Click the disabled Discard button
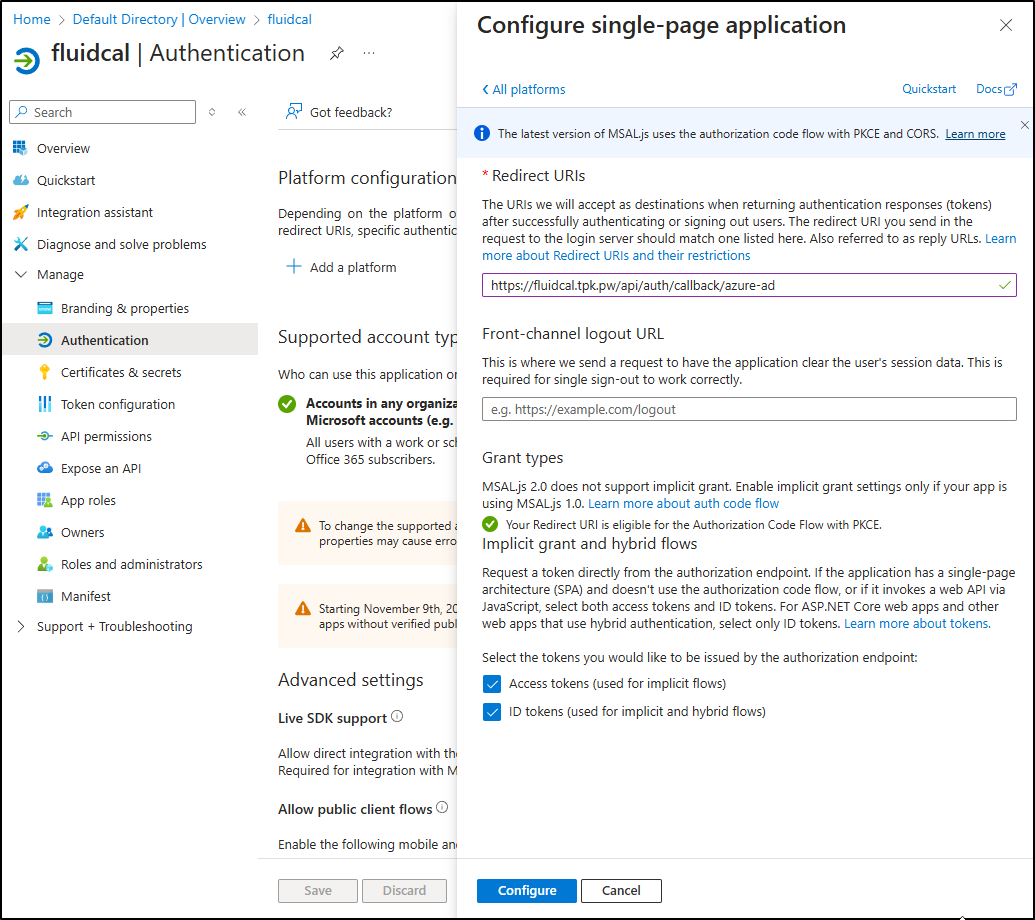The image size is (1035, 920). pyautogui.click(x=404, y=890)
